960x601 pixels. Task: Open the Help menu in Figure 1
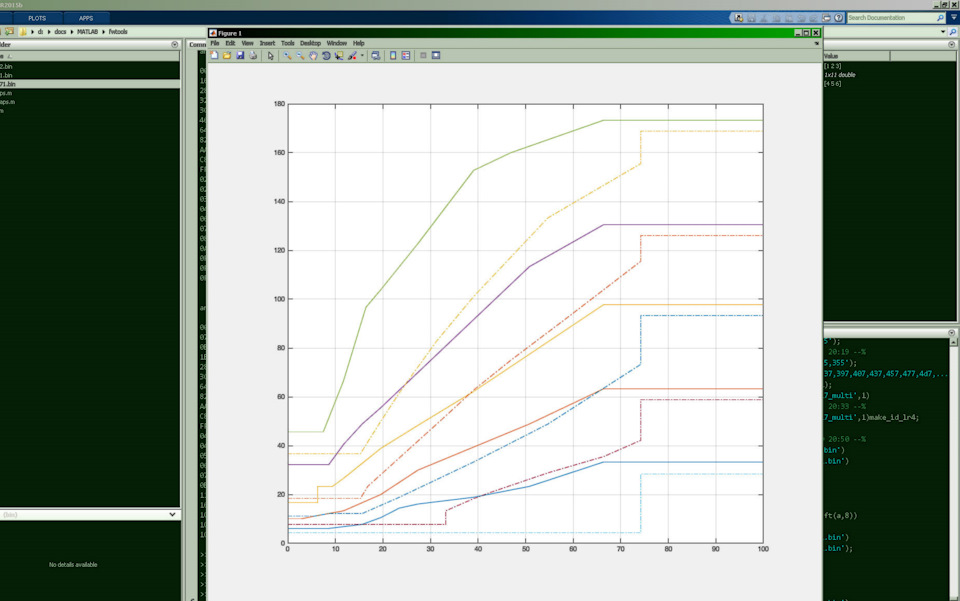(x=359, y=43)
